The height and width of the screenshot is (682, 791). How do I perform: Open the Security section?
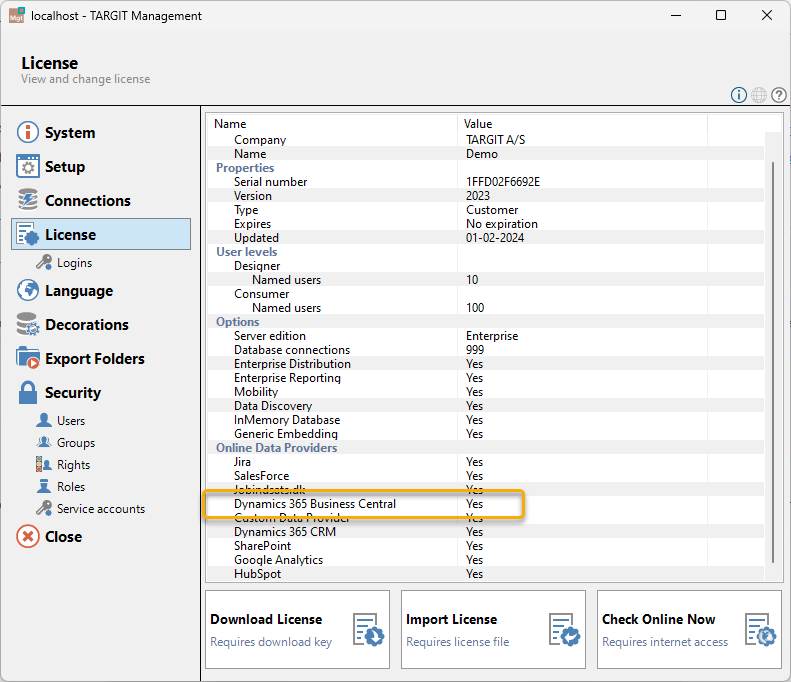click(x=73, y=392)
